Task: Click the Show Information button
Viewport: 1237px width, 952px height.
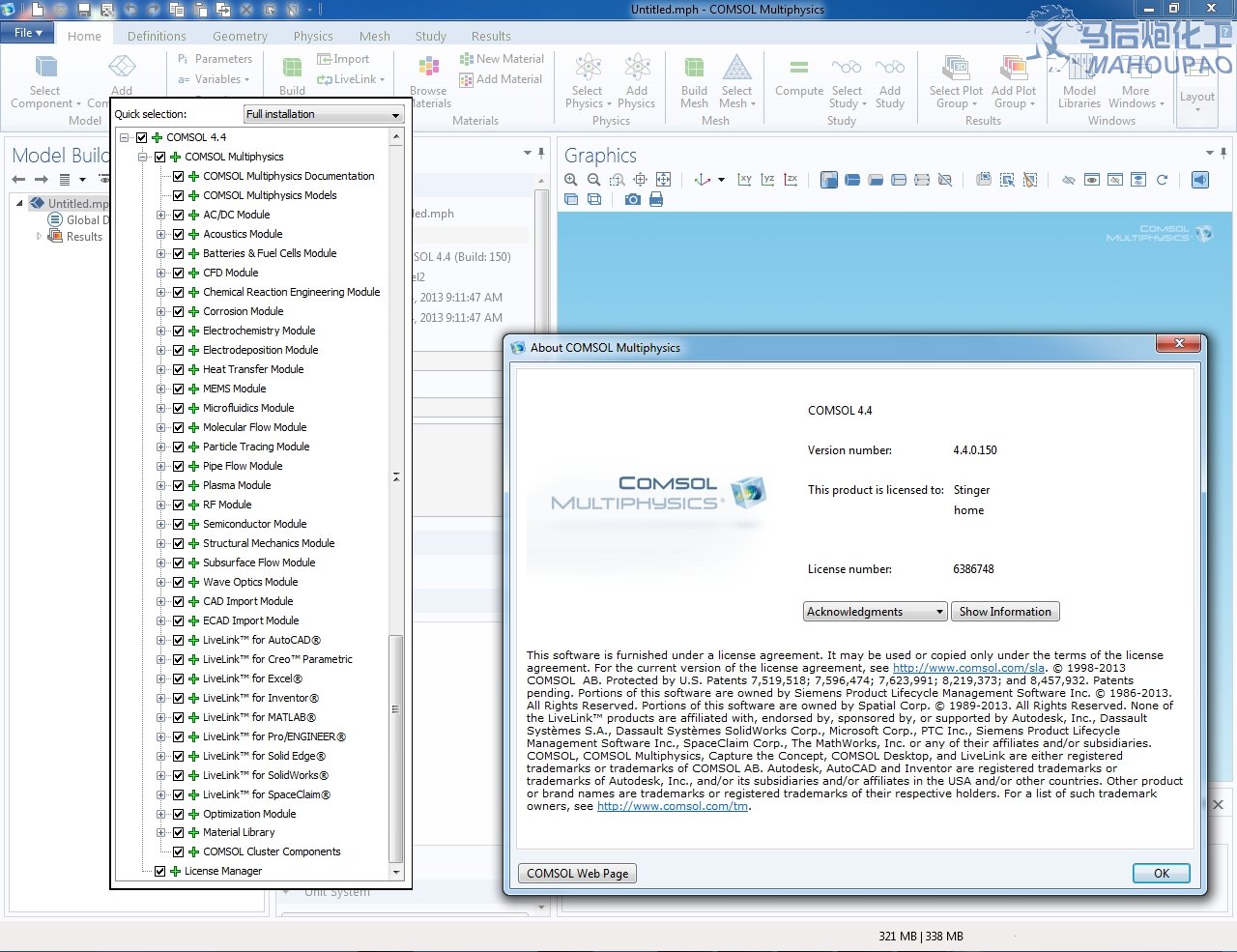Action: point(1005,612)
